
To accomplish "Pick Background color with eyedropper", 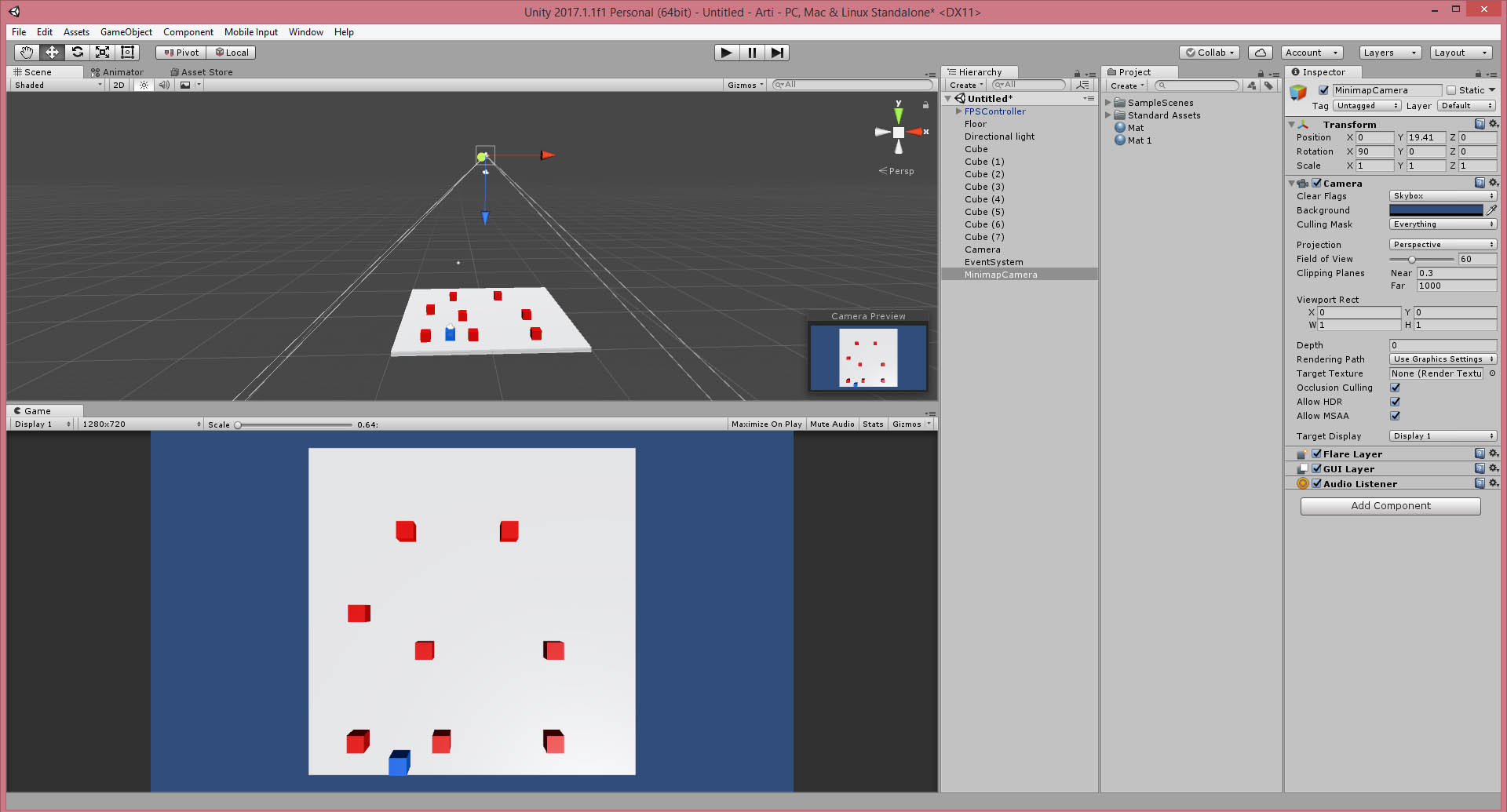I will [x=1491, y=210].
